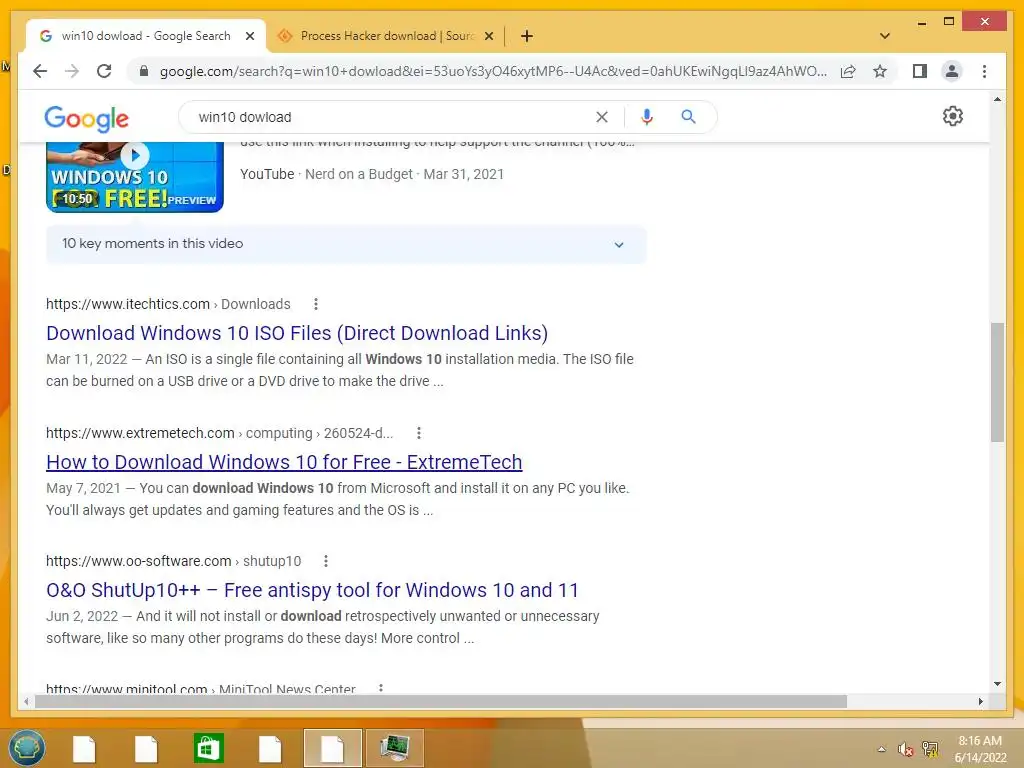This screenshot has height=768, width=1024.
Task: View site info via padlock icon
Action: pos(144,71)
